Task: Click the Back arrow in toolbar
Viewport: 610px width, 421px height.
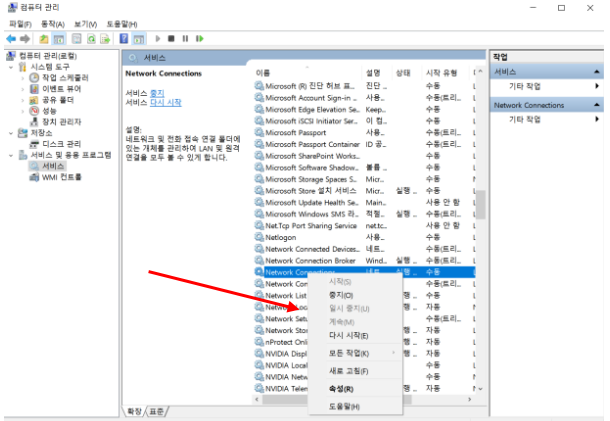Action: [11, 39]
